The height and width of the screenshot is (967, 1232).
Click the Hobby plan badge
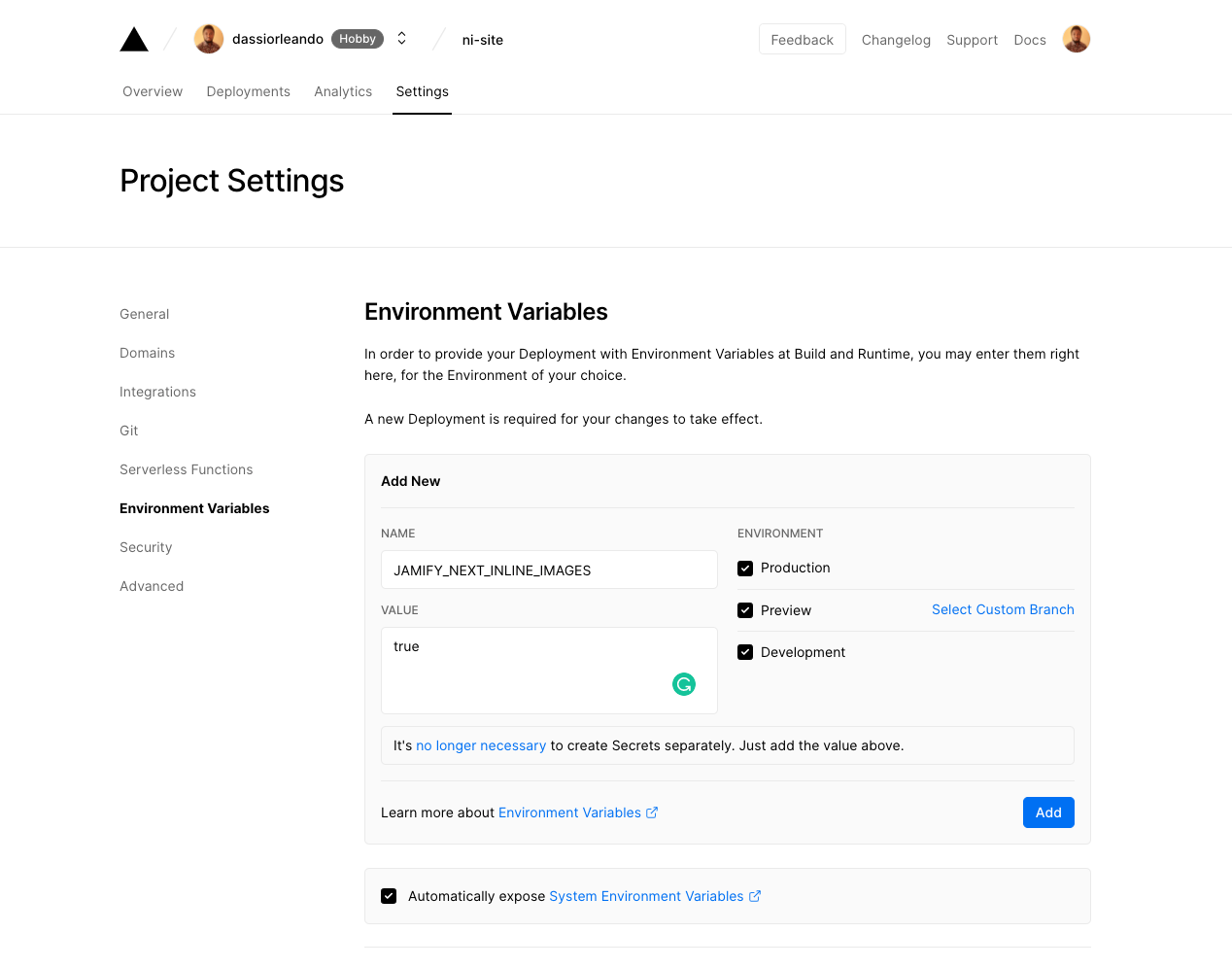(x=358, y=39)
